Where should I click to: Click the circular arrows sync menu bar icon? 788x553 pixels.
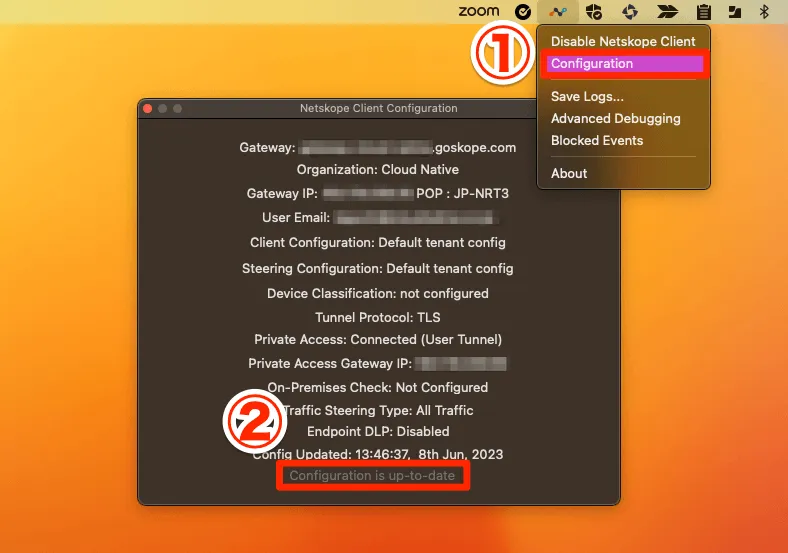click(630, 12)
